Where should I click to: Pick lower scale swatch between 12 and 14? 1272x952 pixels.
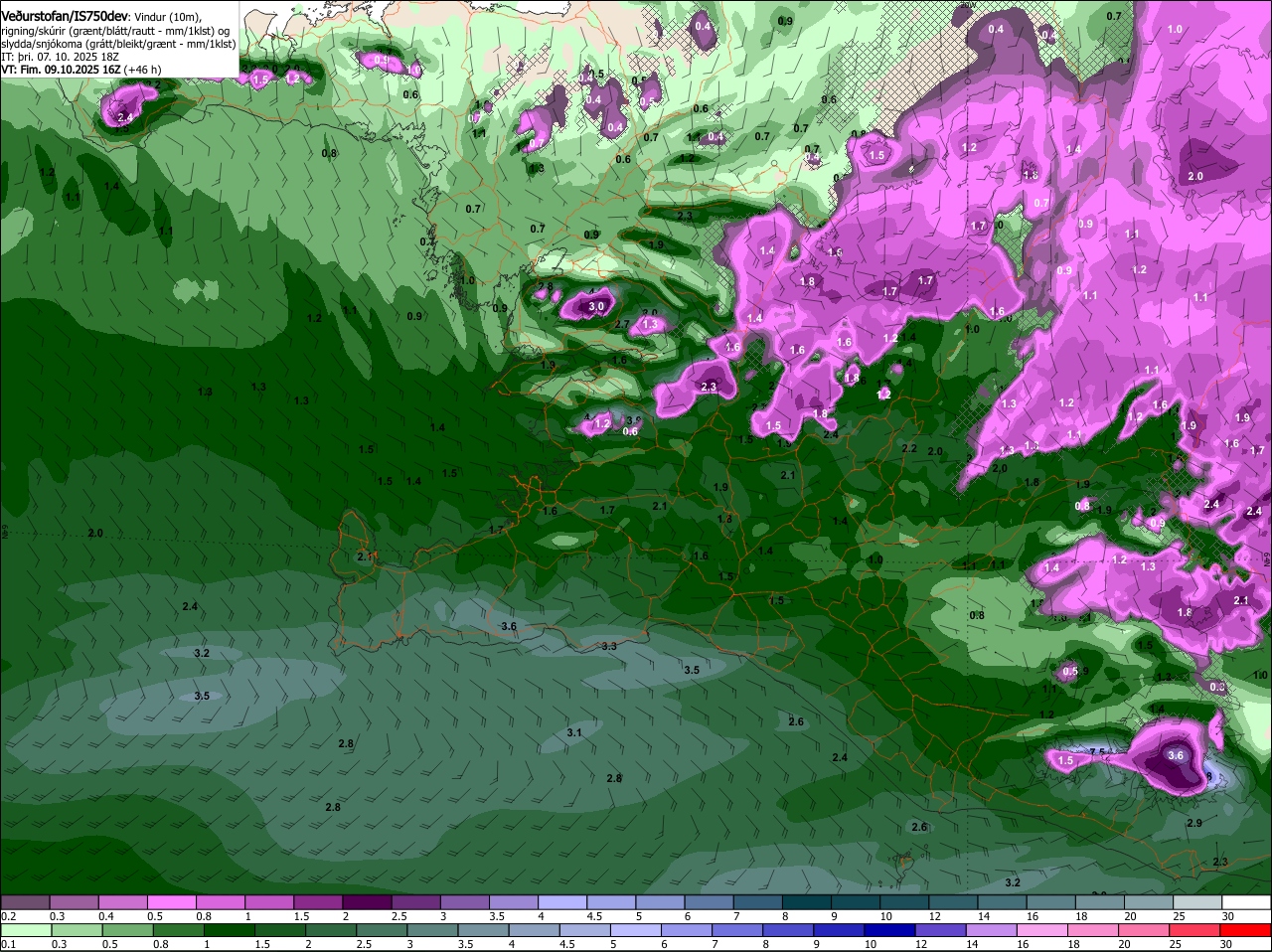939,929
